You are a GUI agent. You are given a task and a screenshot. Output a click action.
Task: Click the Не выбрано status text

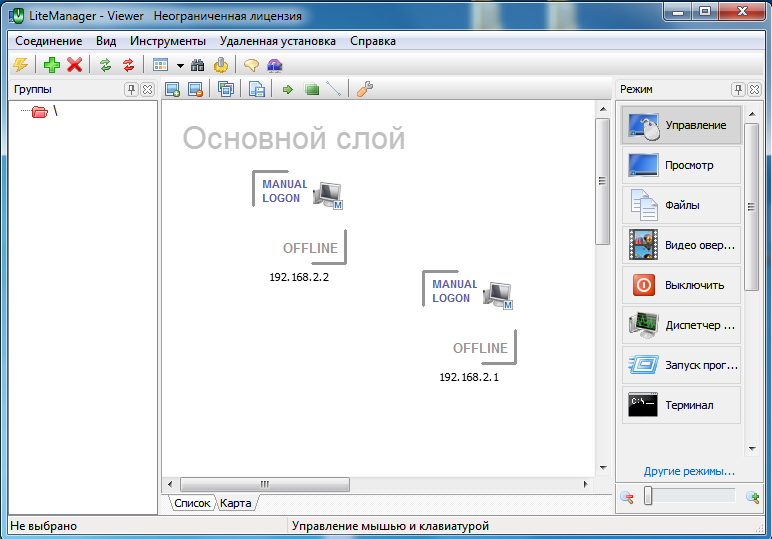click(43, 526)
